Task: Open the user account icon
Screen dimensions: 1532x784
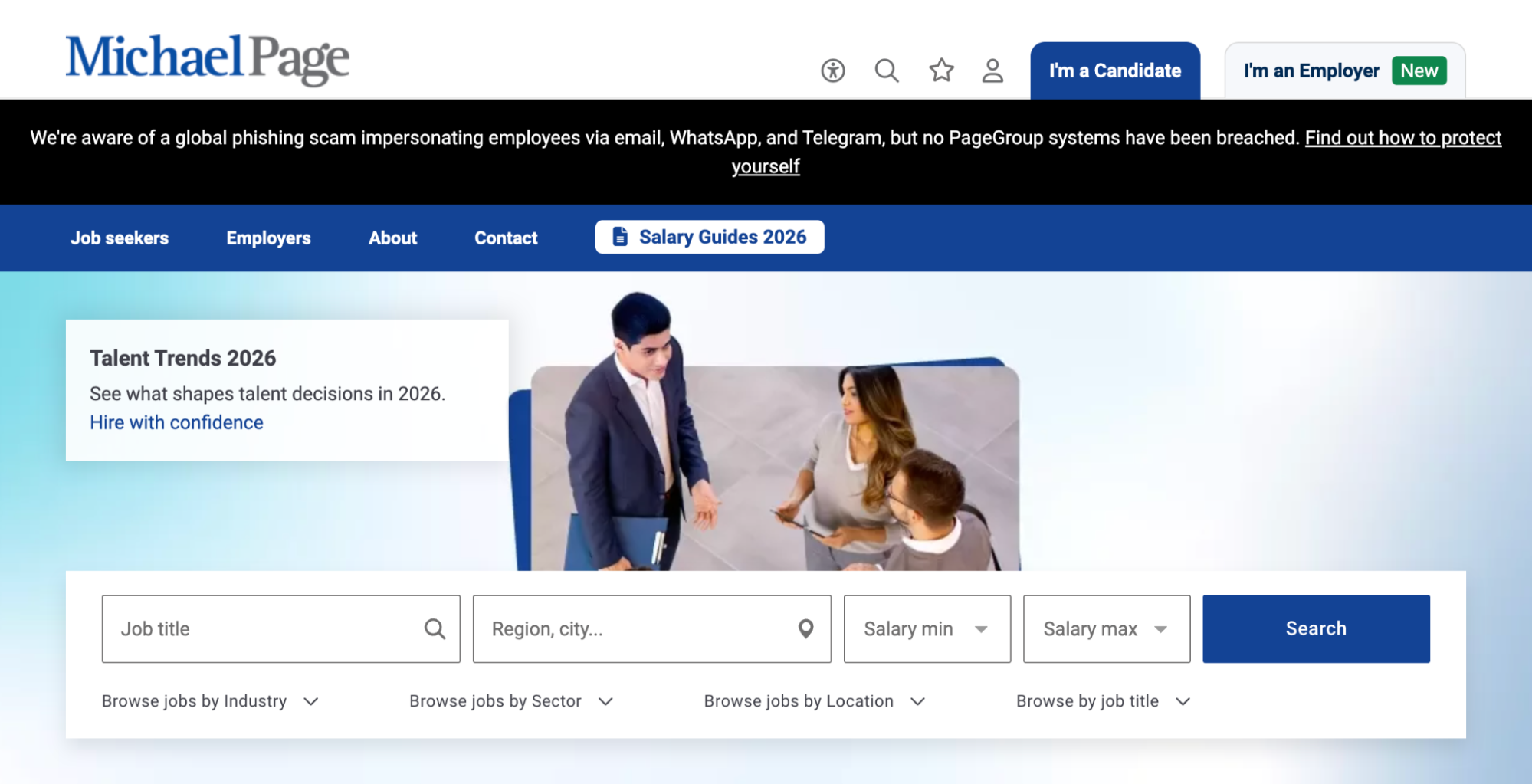Action: point(992,71)
